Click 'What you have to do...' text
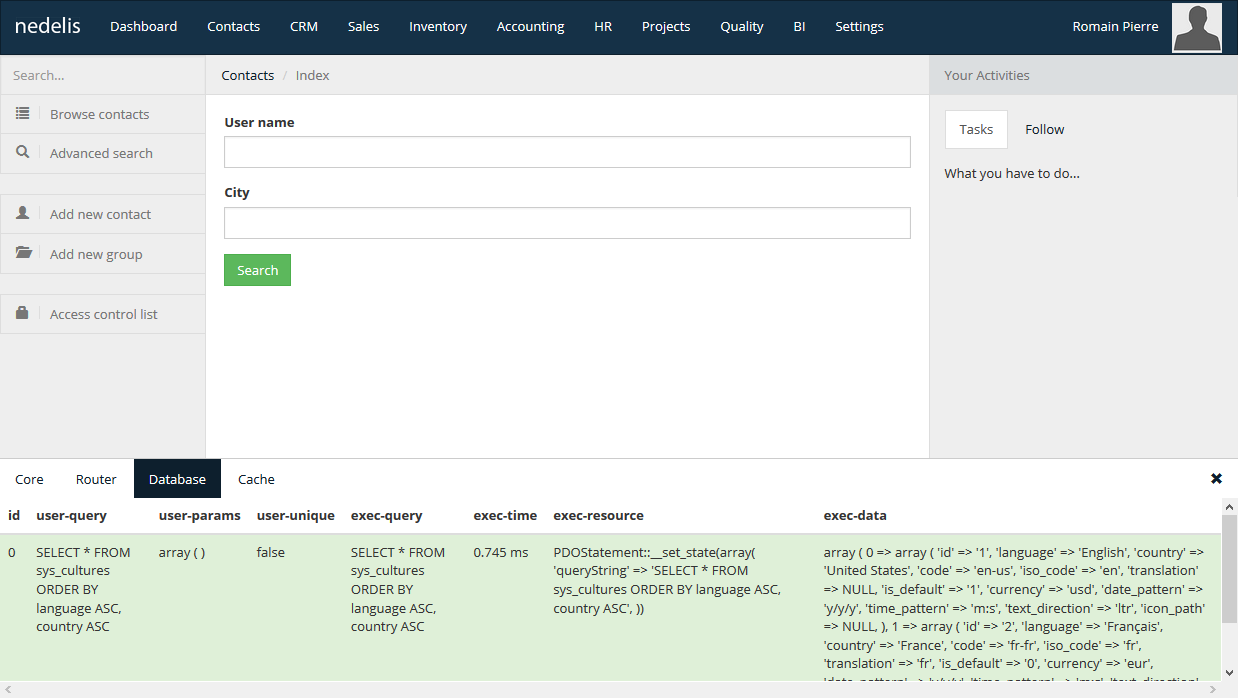1238x698 pixels. (x=1012, y=173)
